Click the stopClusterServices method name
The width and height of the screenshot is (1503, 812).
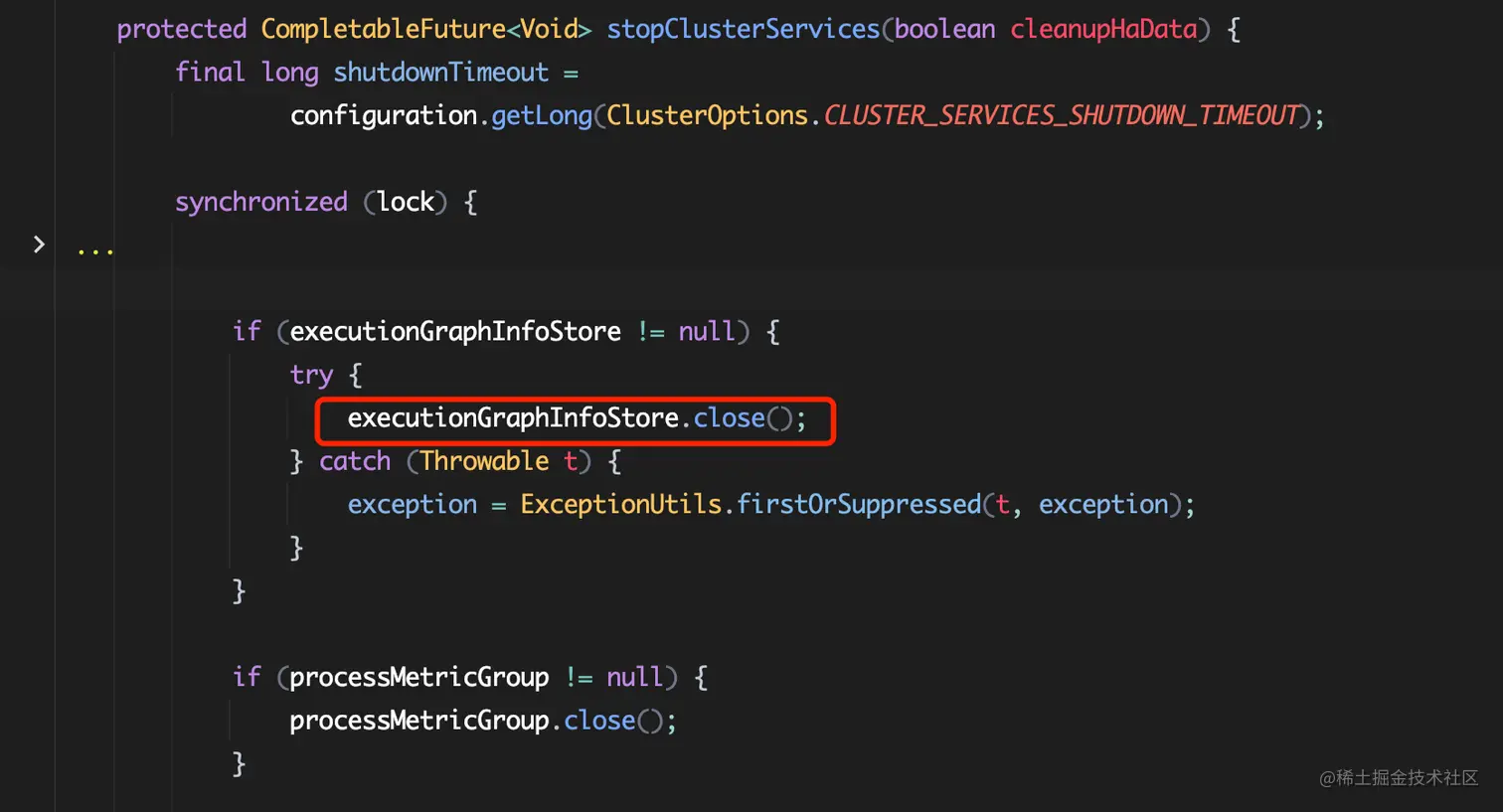(x=744, y=29)
